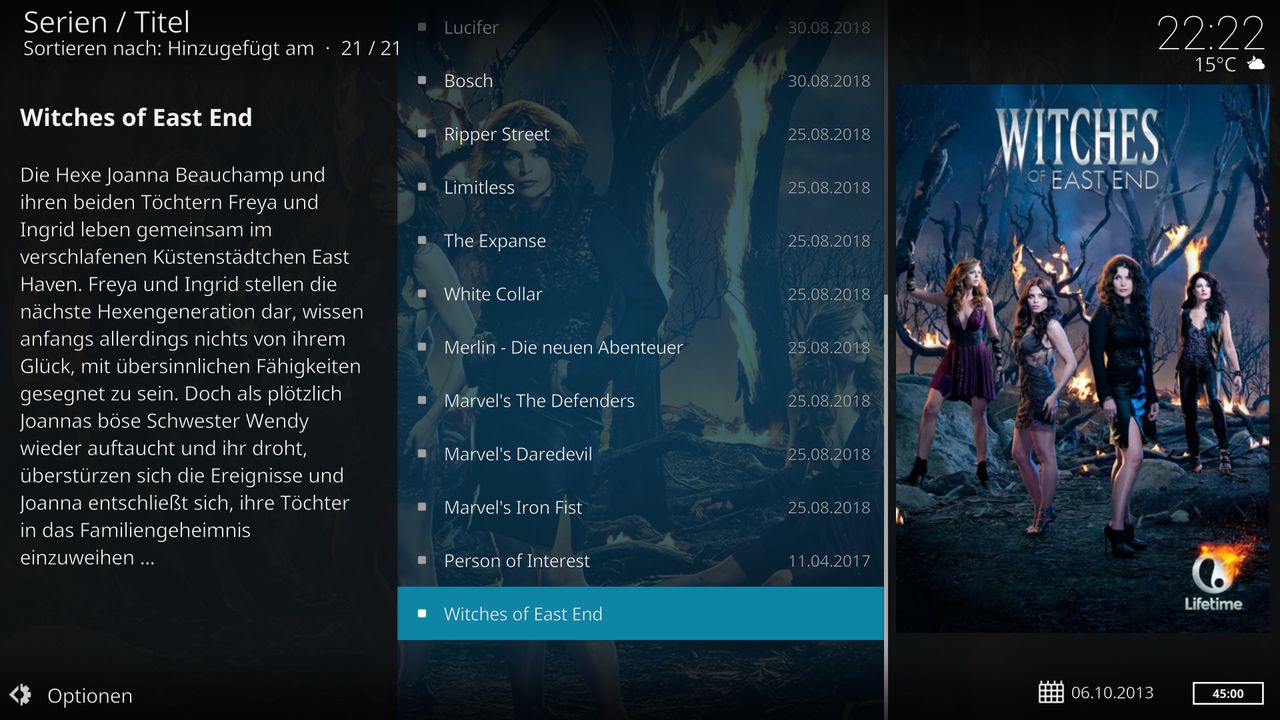Click the Witches of East End plot heading
Screen dimensions: 1280x720
click(136, 117)
